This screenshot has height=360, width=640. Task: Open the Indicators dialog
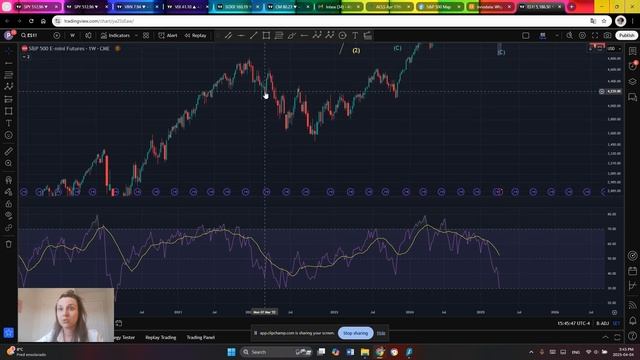(115, 36)
